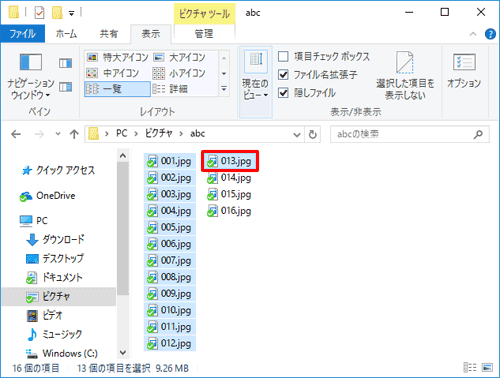500x378 pixels.
Task: Select クイック アクセス in navigation pane
Action: point(59,170)
